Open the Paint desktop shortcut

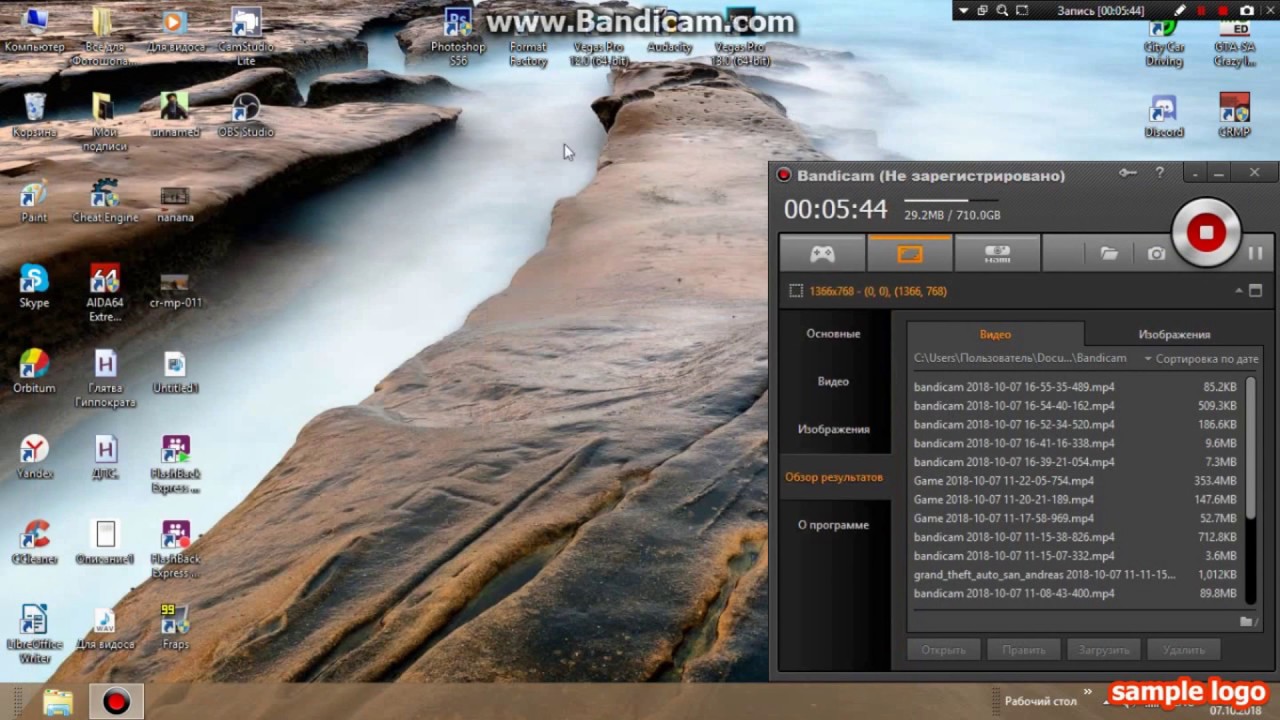pos(34,201)
